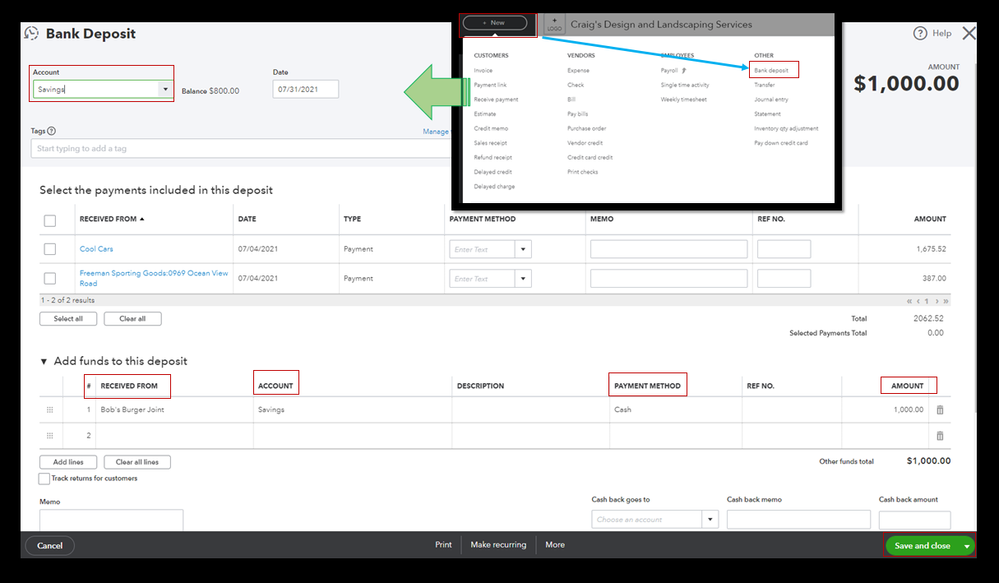Click the Add lines button
This screenshot has height=583, width=999.
pos(68,462)
